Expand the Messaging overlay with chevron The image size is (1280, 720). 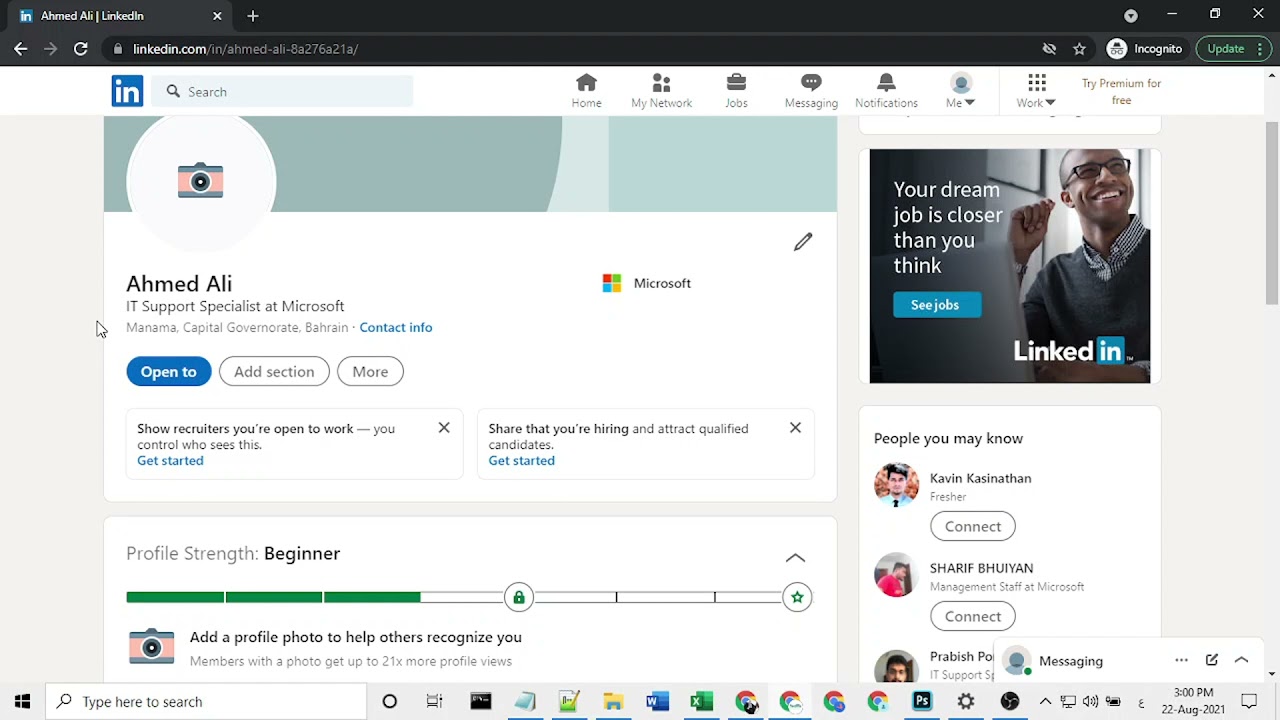click(x=1241, y=660)
